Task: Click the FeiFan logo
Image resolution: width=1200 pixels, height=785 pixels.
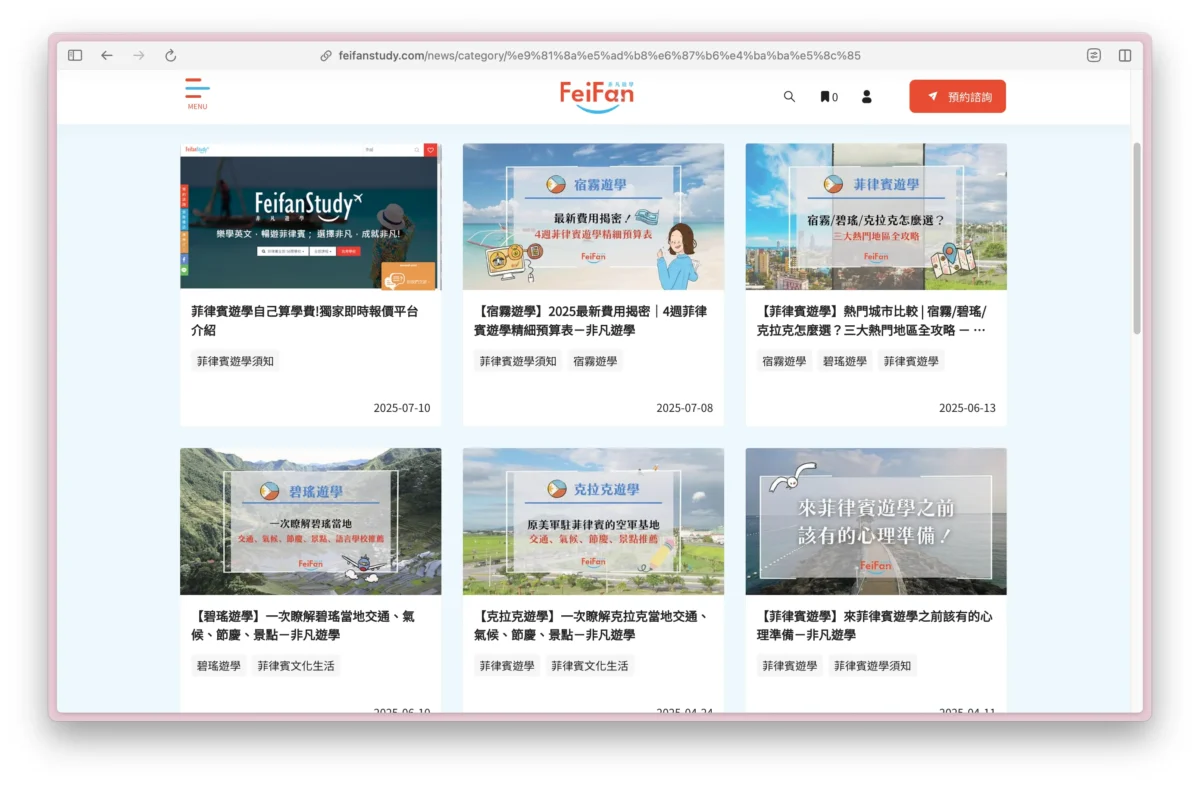Action: 597,96
